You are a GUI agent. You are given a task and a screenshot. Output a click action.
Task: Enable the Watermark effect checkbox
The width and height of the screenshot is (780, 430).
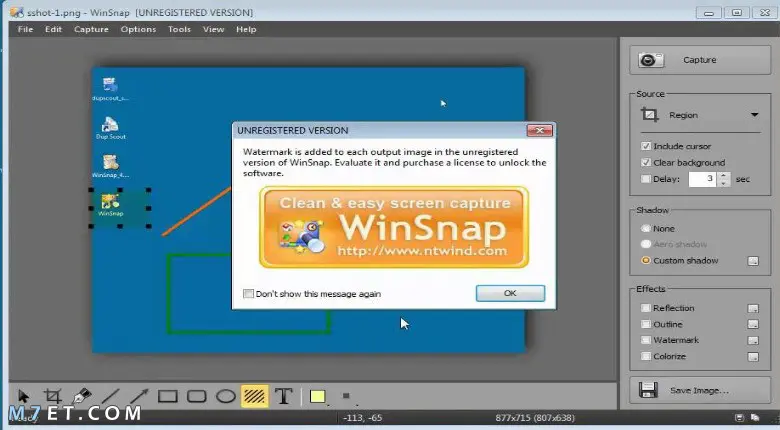[x=646, y=340]
